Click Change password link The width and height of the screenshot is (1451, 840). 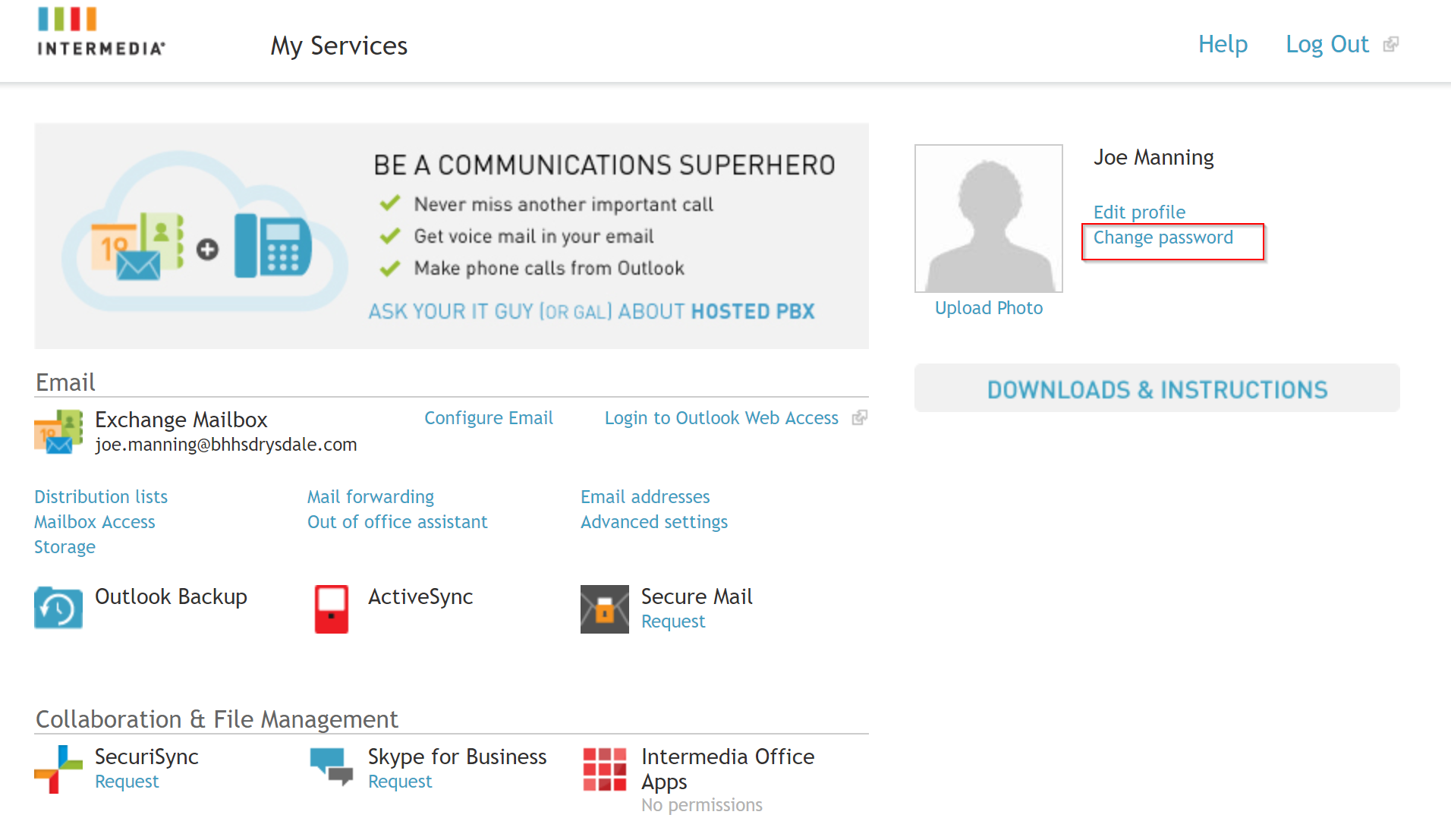(x=1163, y=238)
